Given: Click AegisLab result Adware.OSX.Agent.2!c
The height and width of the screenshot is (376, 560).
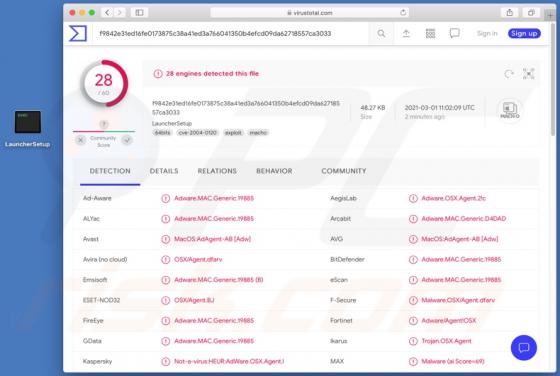Looking at the screenshot, I should pos(454,198).
